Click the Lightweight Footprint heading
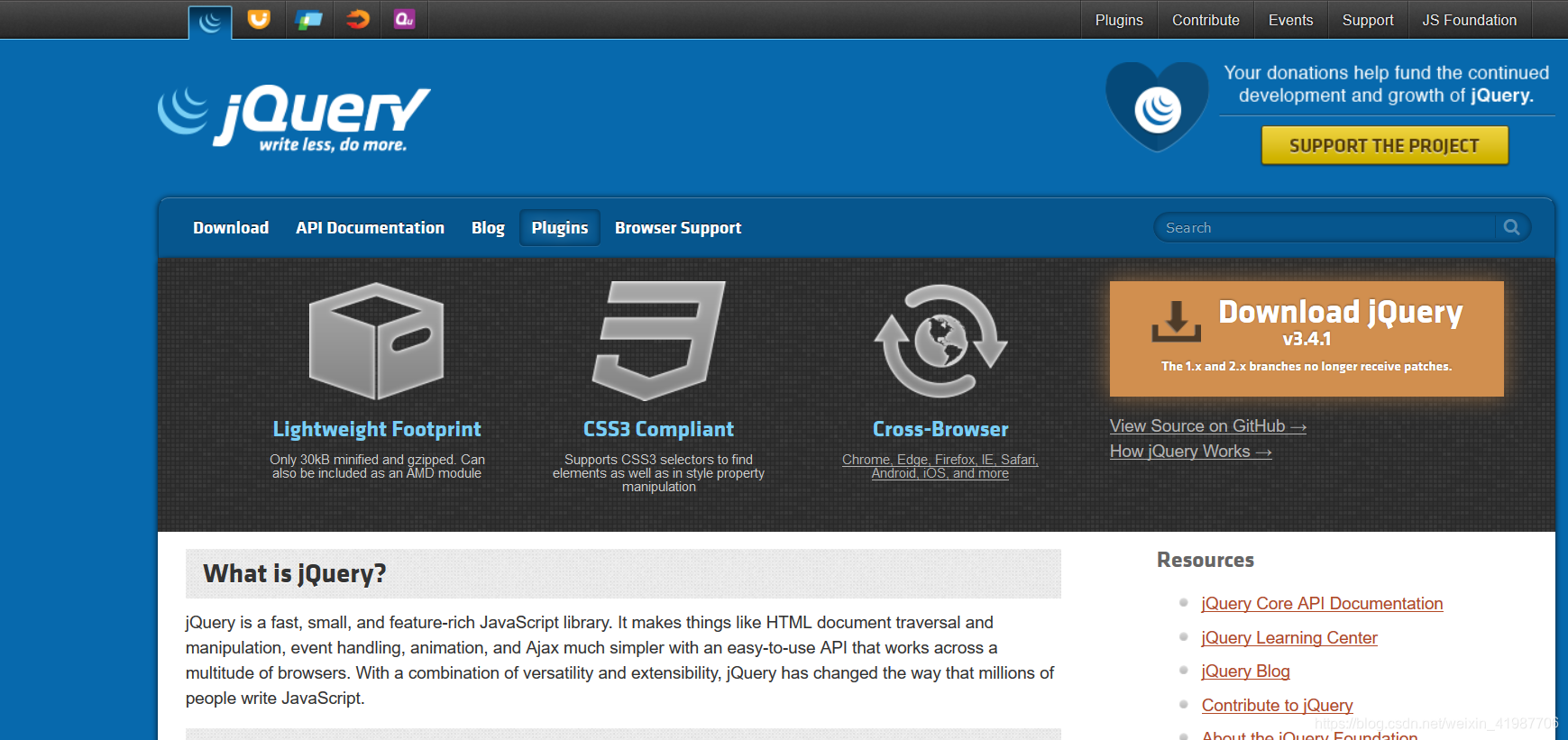 [x=377, y=429]
